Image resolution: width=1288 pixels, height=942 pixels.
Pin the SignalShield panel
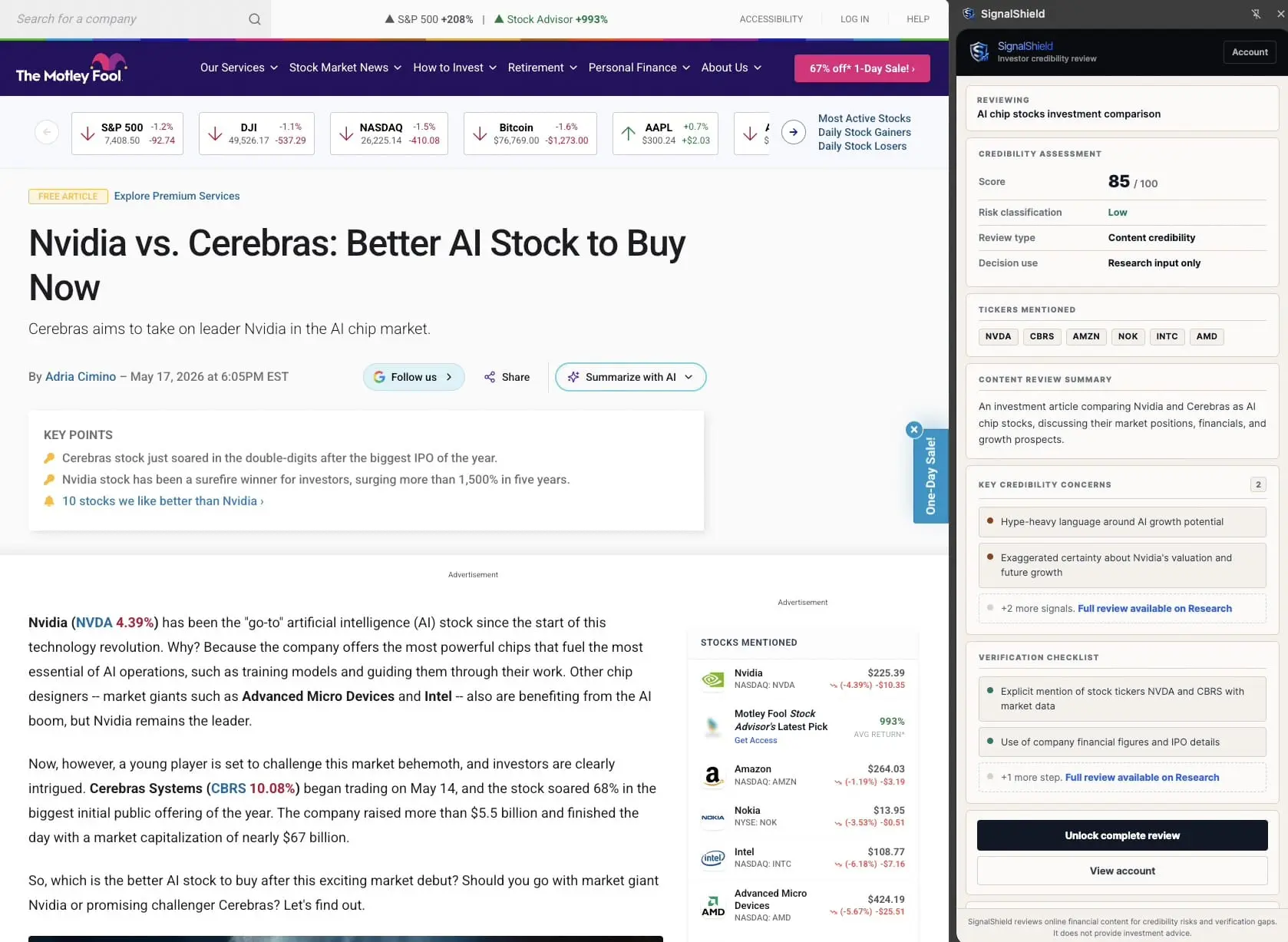click(1256, 14)
